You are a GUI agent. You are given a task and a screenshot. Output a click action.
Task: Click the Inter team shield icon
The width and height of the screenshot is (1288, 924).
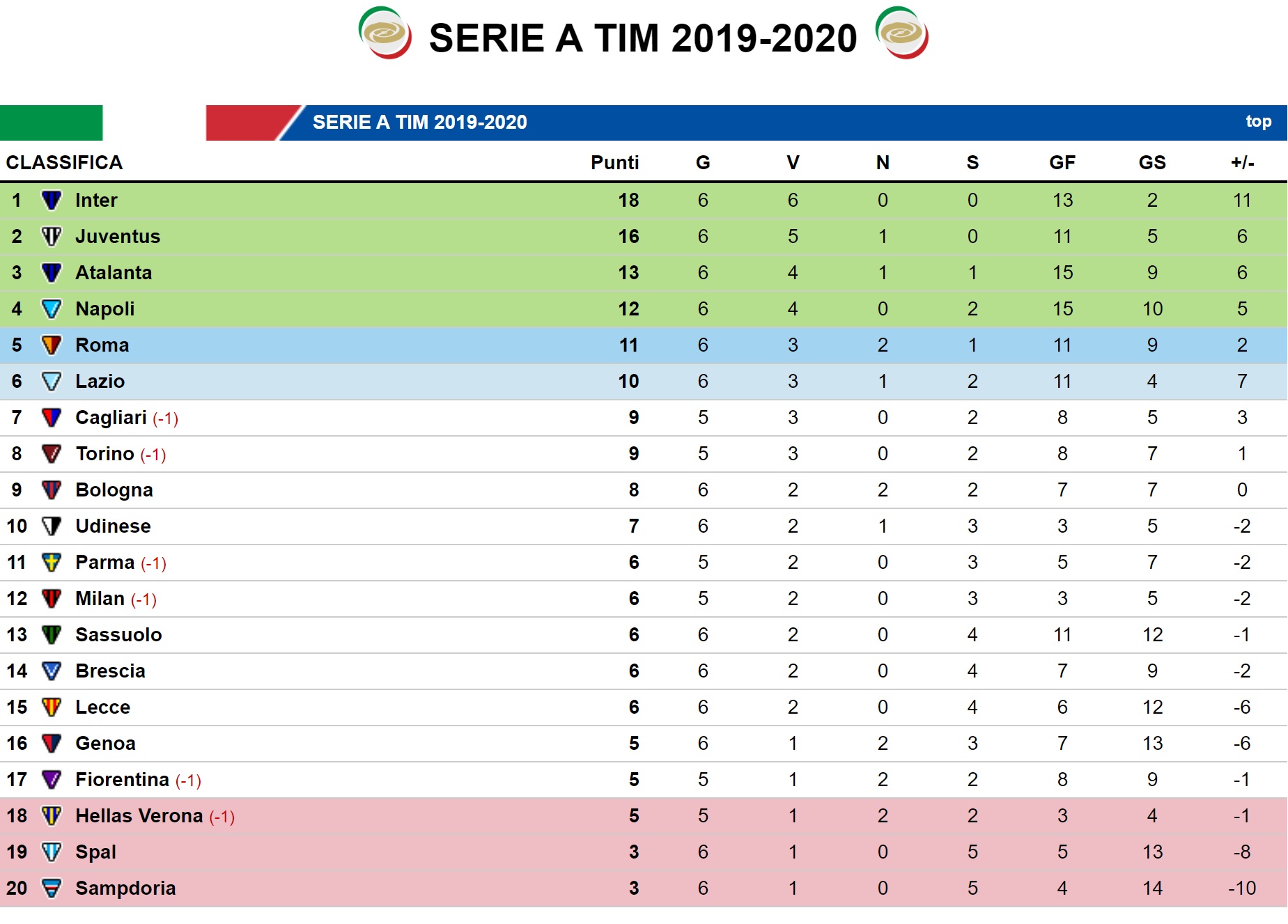[52, 201]
